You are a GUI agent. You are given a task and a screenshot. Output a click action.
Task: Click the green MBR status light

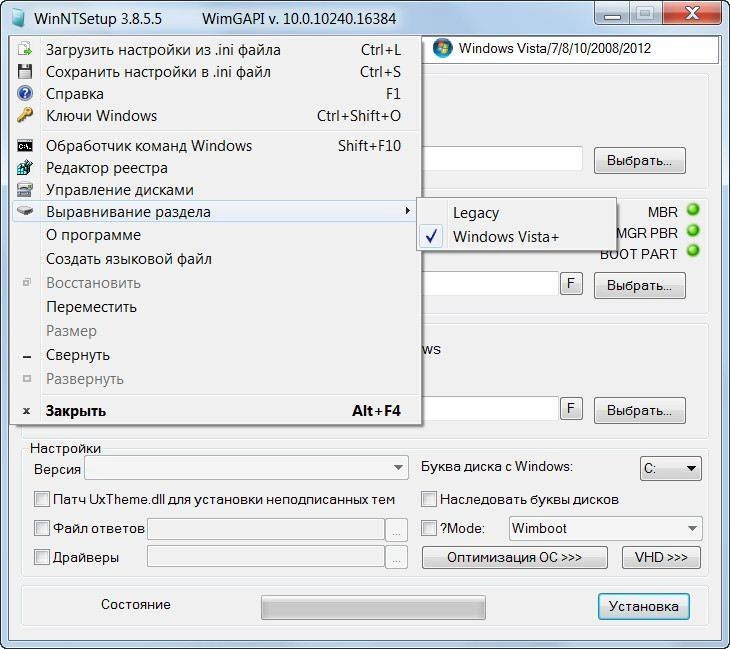click(x=693, y=210)
